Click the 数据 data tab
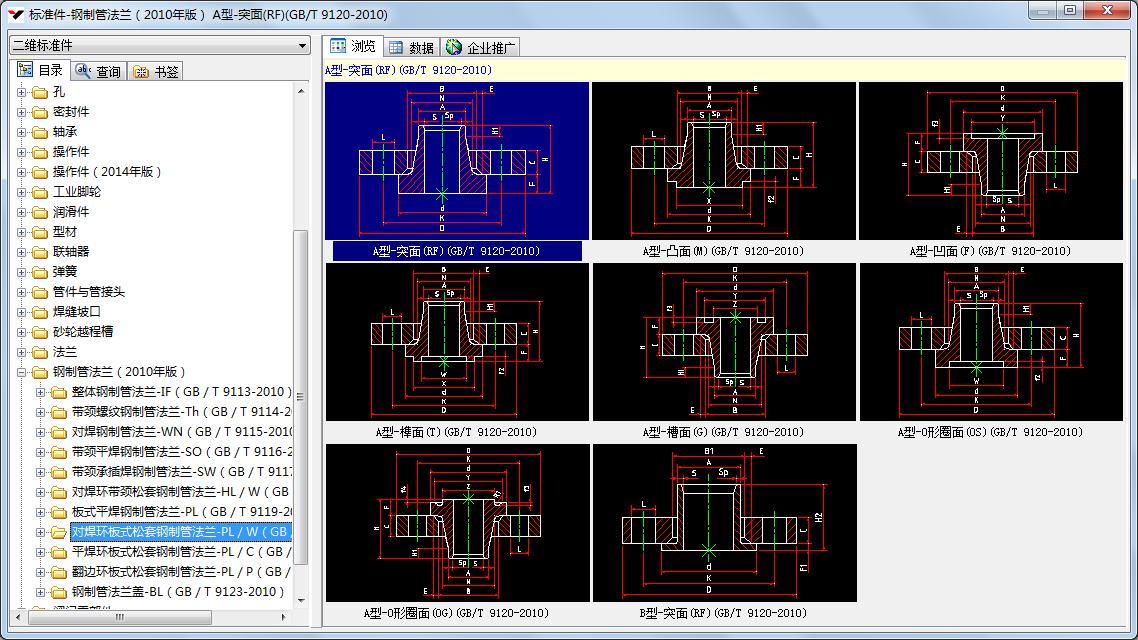This screenshot has height=640, width=1138. coord(411,47)
